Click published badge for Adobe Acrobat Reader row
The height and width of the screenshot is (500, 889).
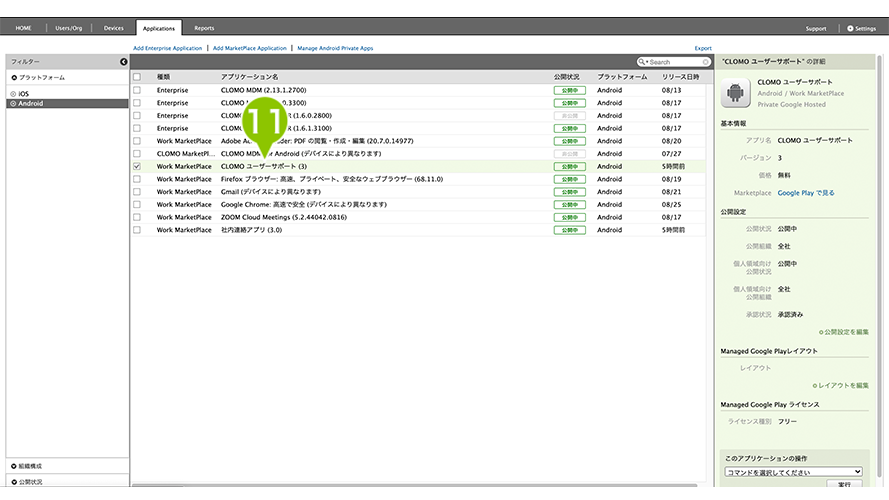[569, 141]
